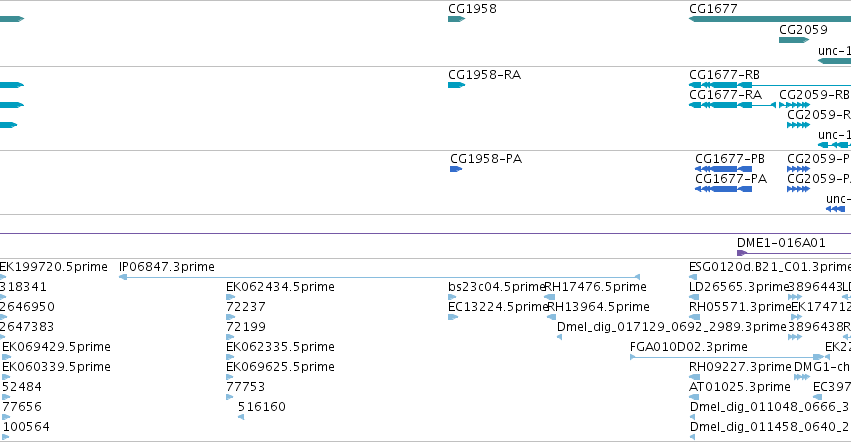Open the CG2059-RB transcript label

813,94
